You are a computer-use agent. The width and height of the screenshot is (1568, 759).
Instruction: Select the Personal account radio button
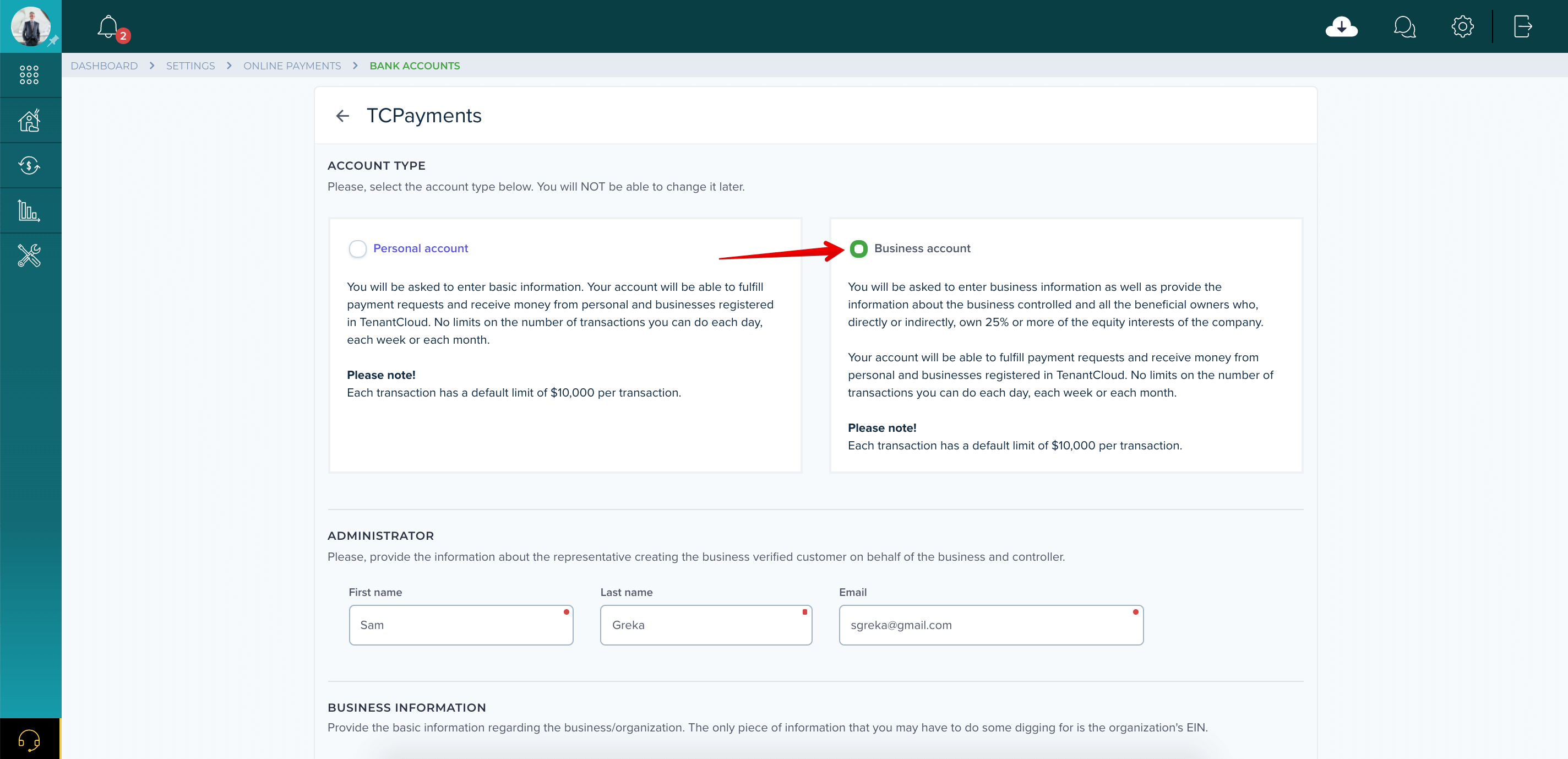point(358,248)
